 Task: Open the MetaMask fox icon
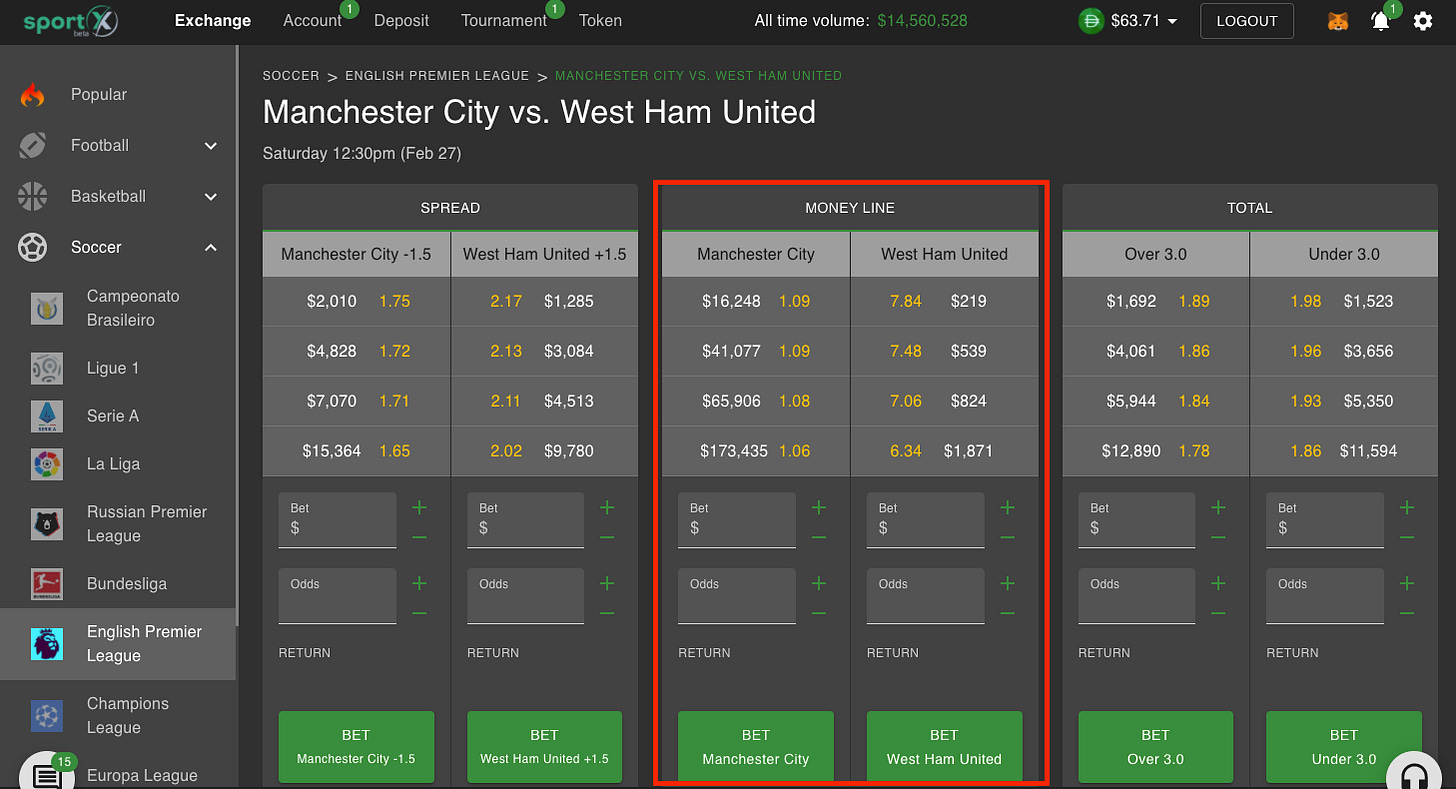click(x=1338, y=21)
